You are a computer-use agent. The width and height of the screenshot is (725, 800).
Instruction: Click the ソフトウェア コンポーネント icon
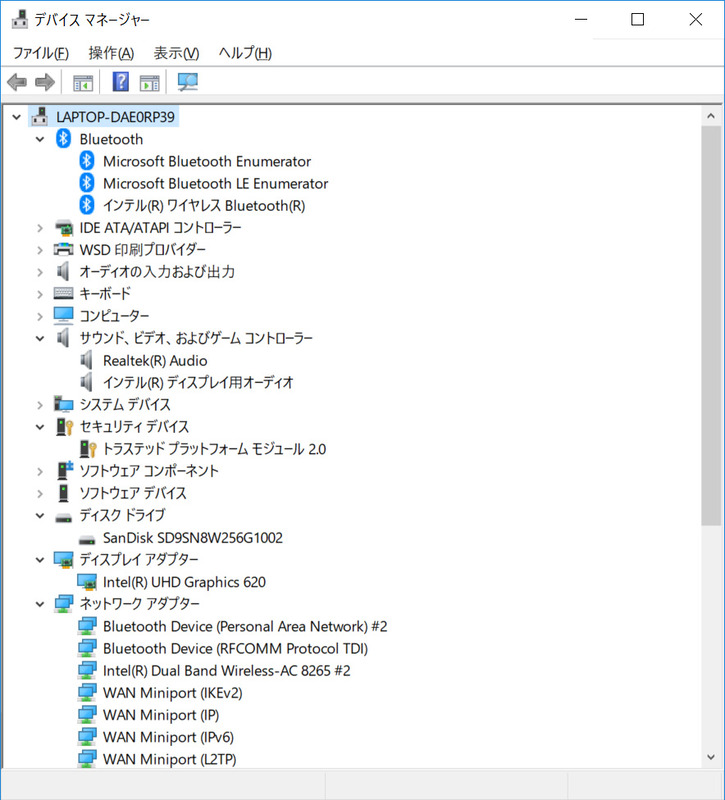pos(65,470)
